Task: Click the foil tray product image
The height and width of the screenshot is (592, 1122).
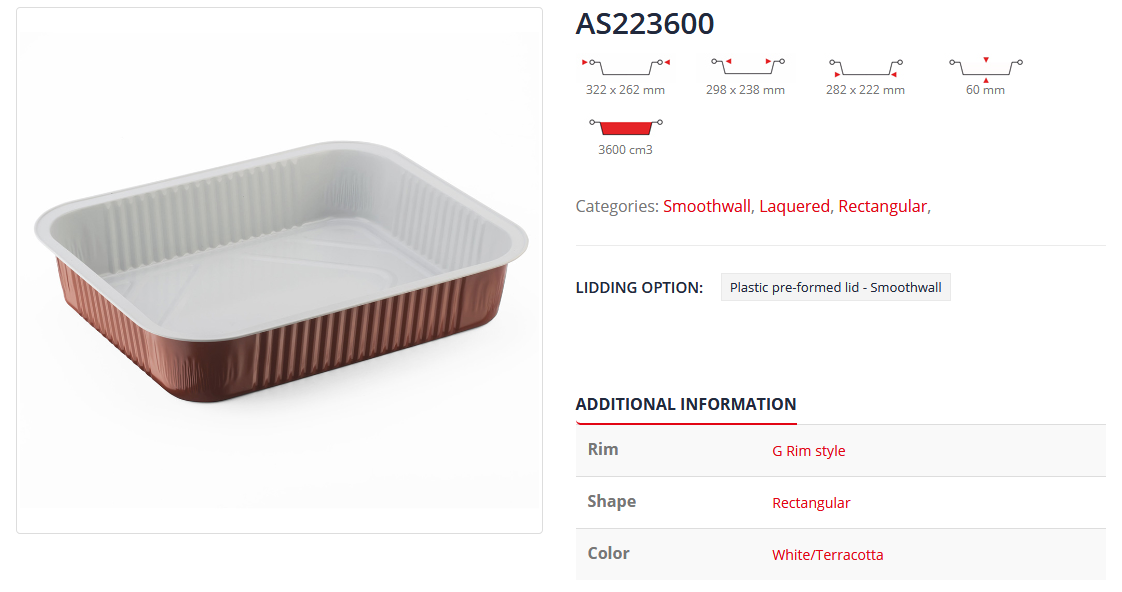Action: (x=280, y=270)
